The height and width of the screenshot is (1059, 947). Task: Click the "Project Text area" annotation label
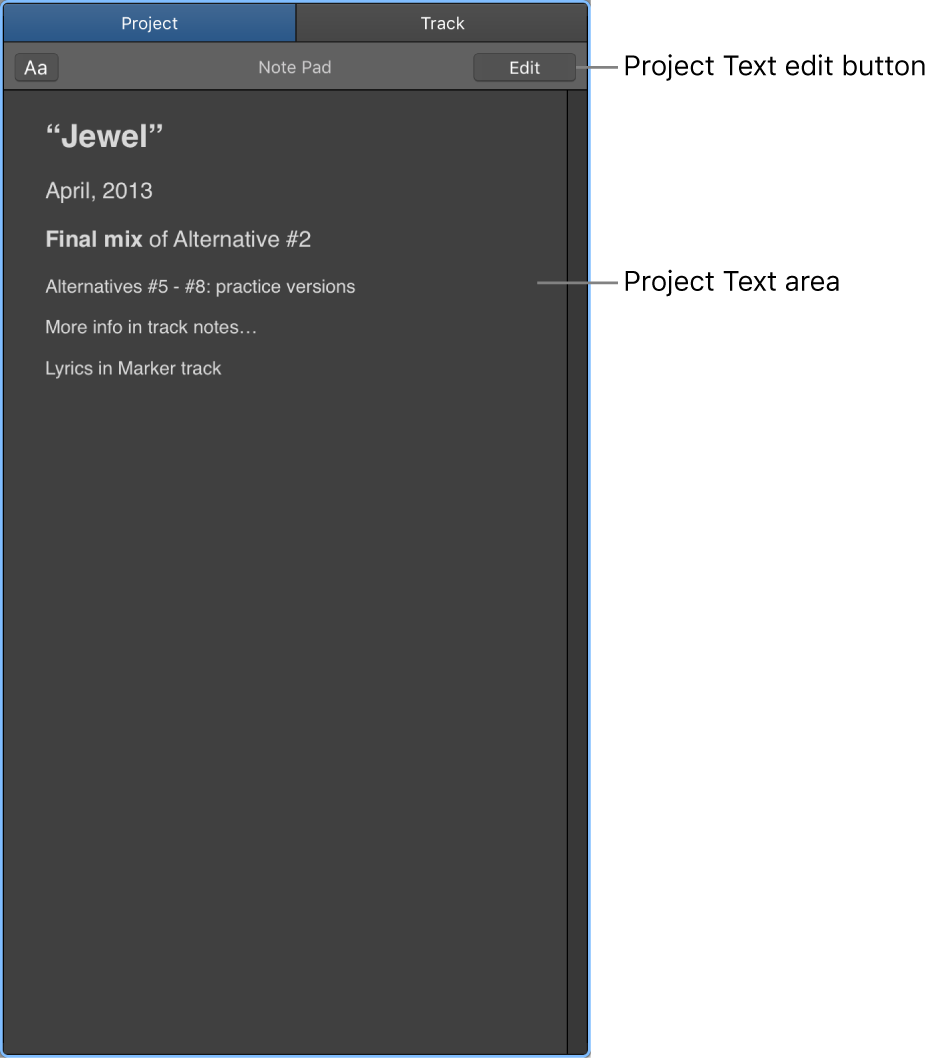tap(731, 282)
